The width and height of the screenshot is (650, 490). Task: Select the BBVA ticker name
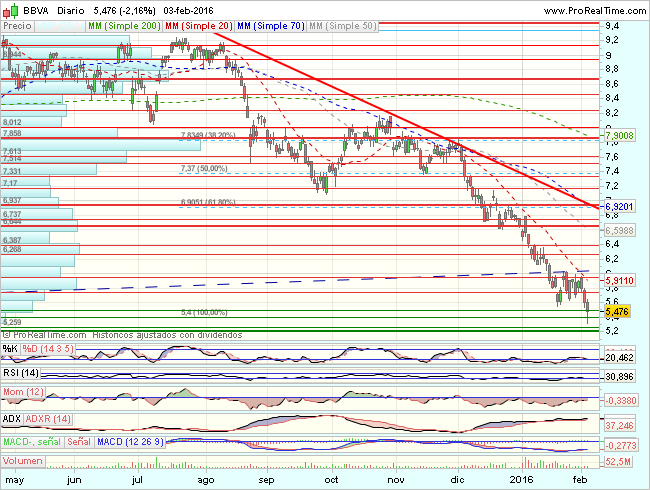pyautogui.click(x=36, y=11)
